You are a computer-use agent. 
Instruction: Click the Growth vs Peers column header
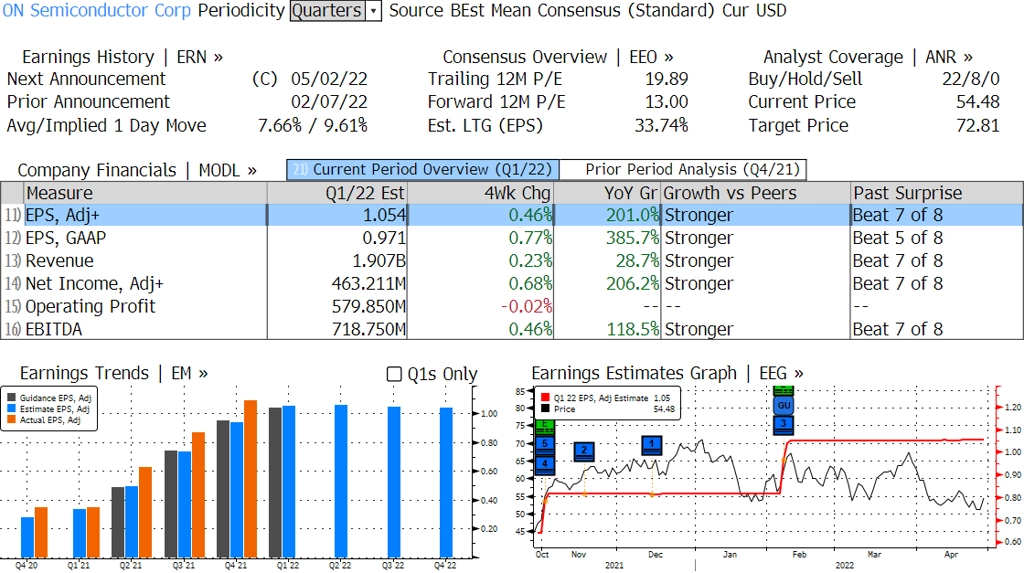click(756, 193)
